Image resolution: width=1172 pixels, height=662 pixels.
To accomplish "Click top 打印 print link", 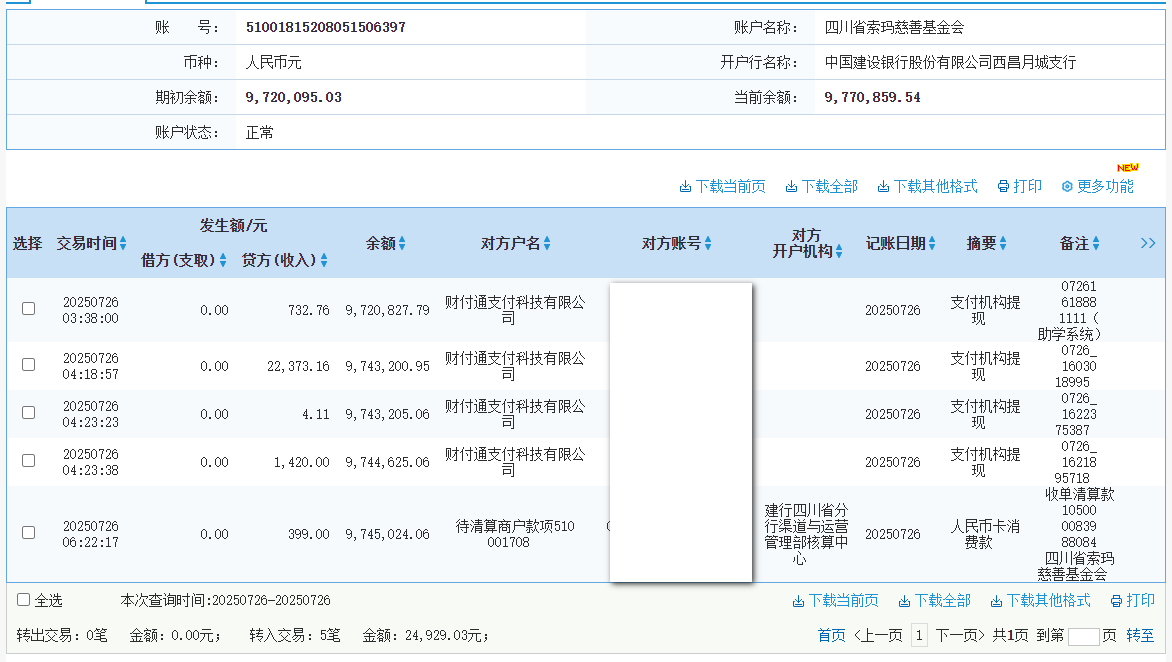I will 1020,187.
